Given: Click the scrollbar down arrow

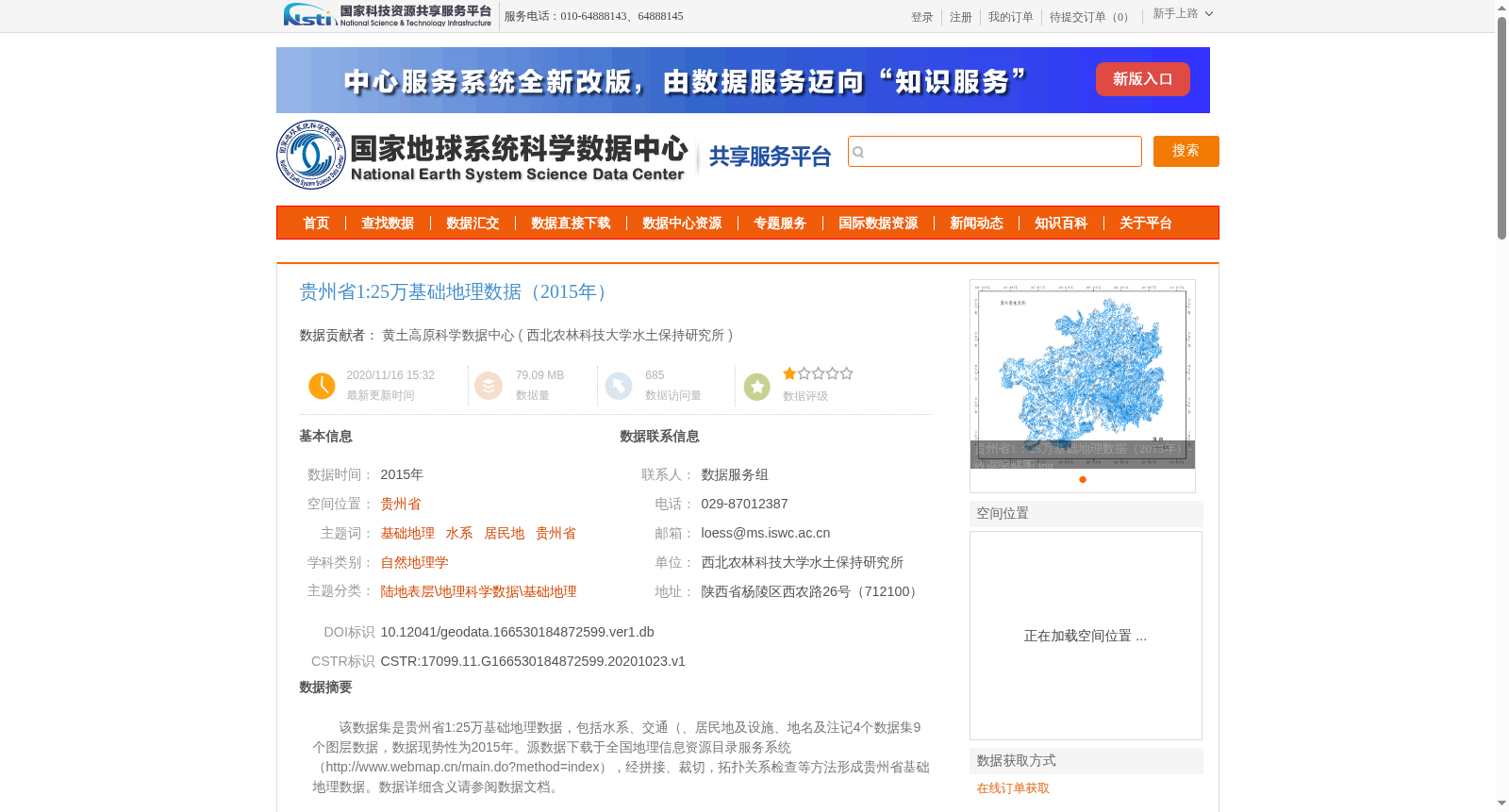Looking at the screenshot, I should pyautogui.click(x=1501, y=804).
